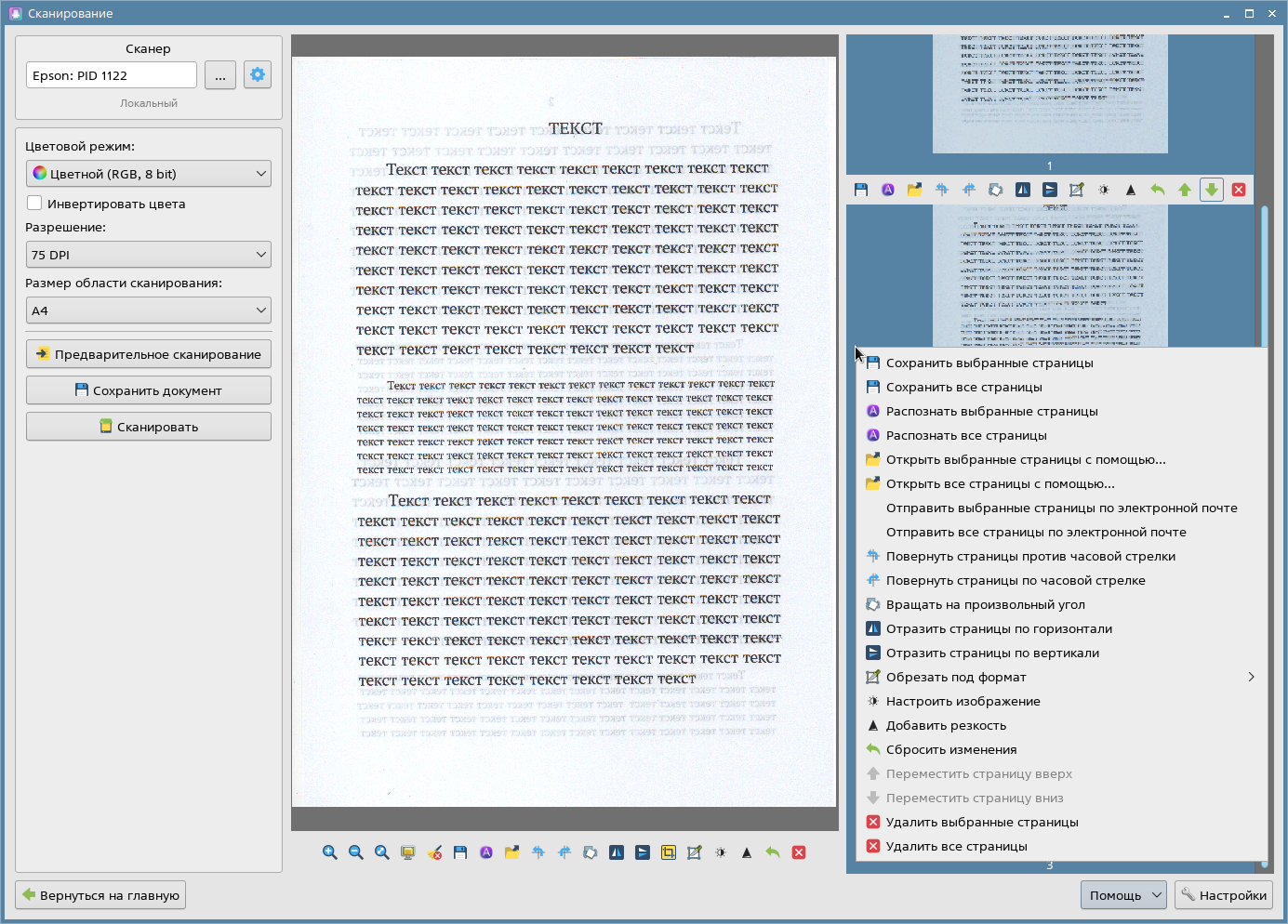This screenshot has width=1288, height=924.
Task: Click the green move page down arrow
Action: tap(1212, 190)
